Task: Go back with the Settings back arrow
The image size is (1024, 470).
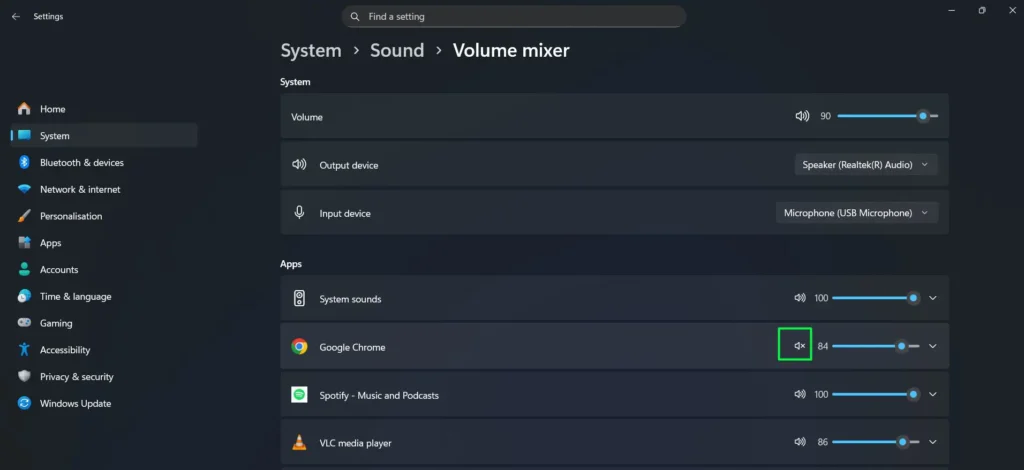Action: pyautogui.click(x=16, y=16)
